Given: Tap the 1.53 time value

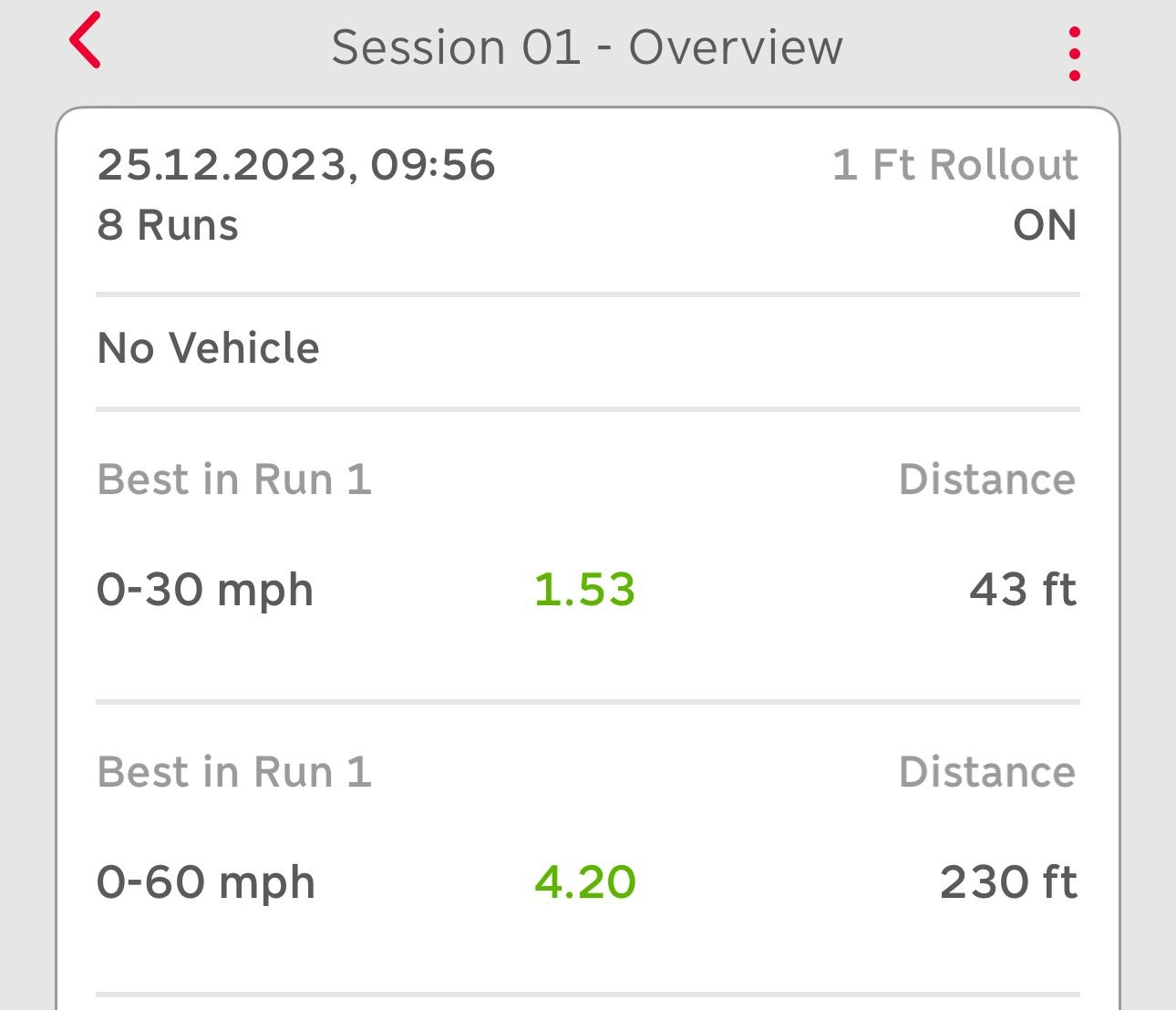Looking at the screenshot, I should (584, 590).
